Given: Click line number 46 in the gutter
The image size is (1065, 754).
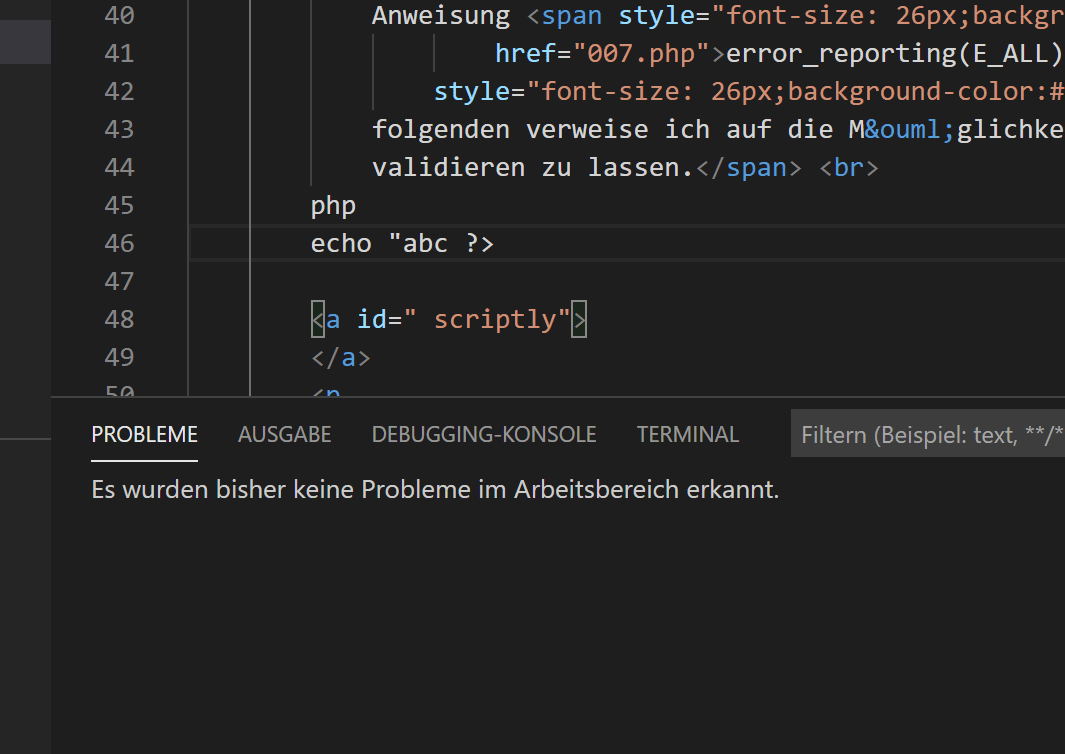Looking at the screenshot, I should pos(119,243).
